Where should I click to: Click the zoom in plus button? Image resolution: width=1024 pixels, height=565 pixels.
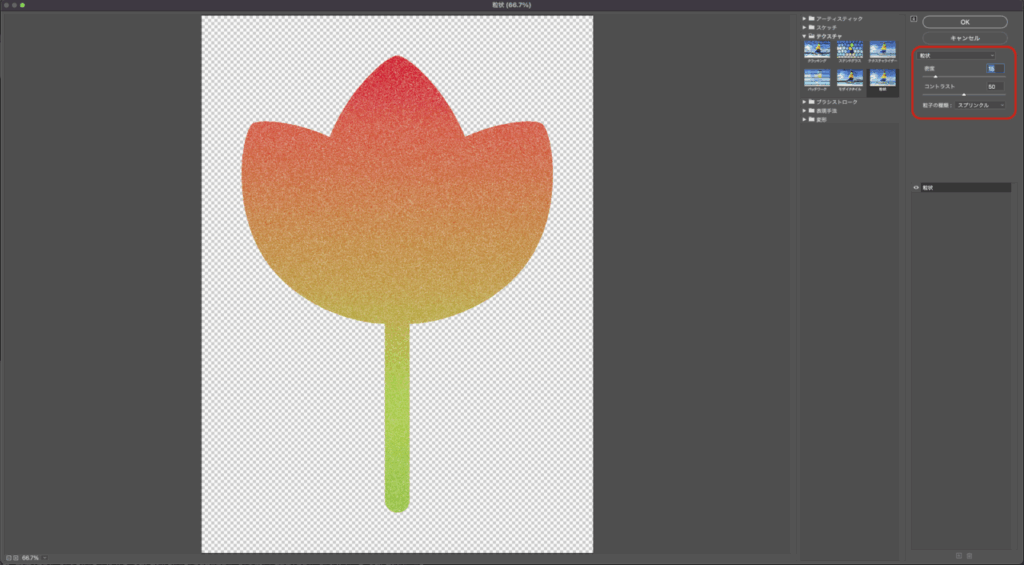point(15,557)
